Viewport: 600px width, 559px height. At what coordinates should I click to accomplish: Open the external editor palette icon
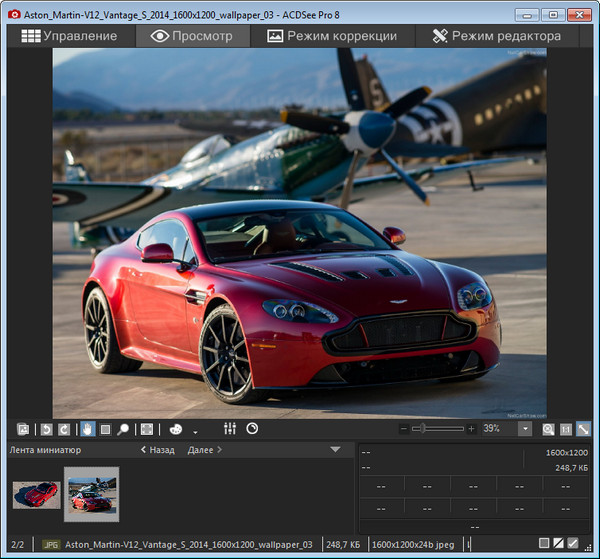pyautogui.click(x=175, y=429)
